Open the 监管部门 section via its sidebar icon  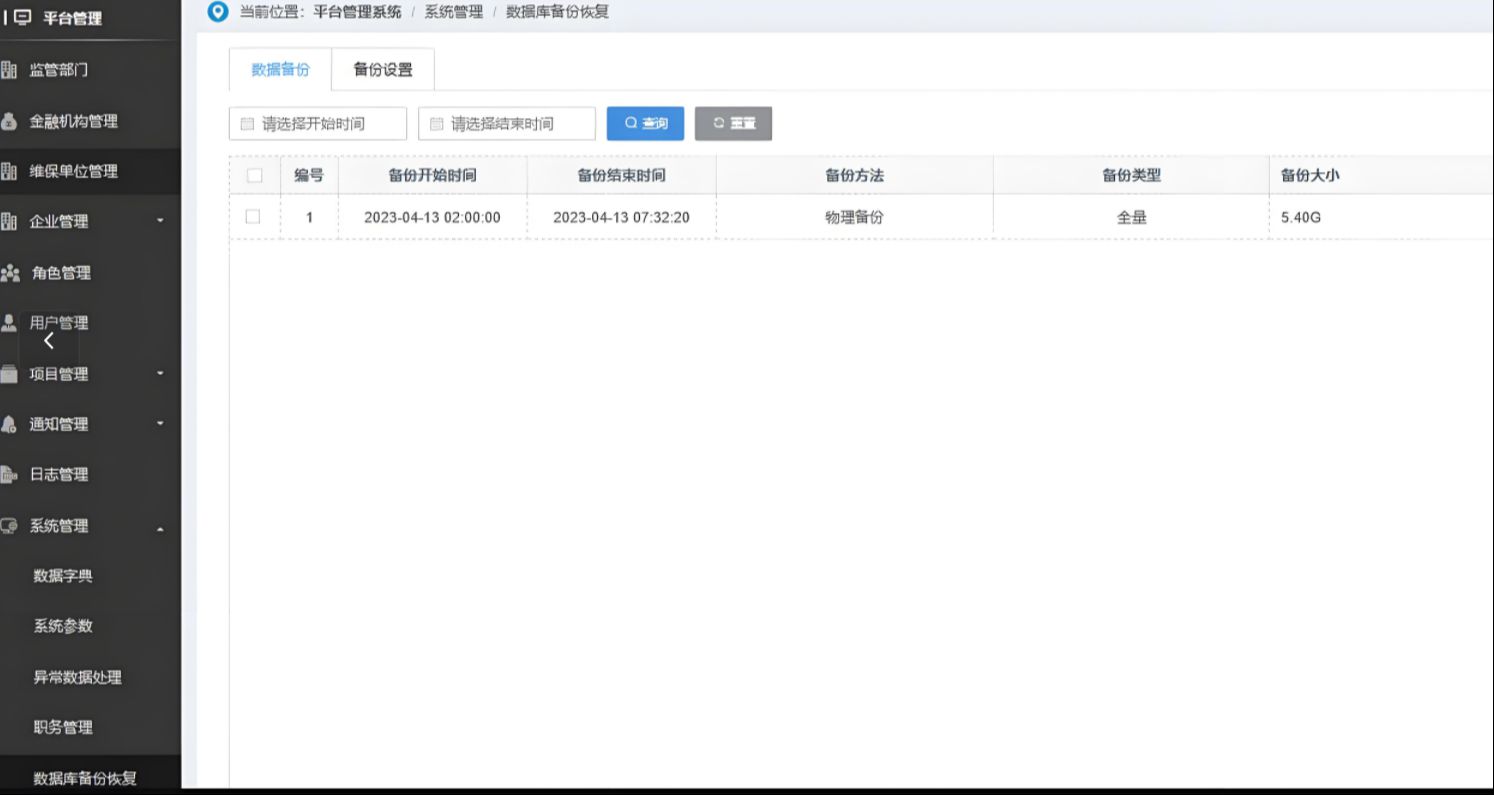pos(11,70)
